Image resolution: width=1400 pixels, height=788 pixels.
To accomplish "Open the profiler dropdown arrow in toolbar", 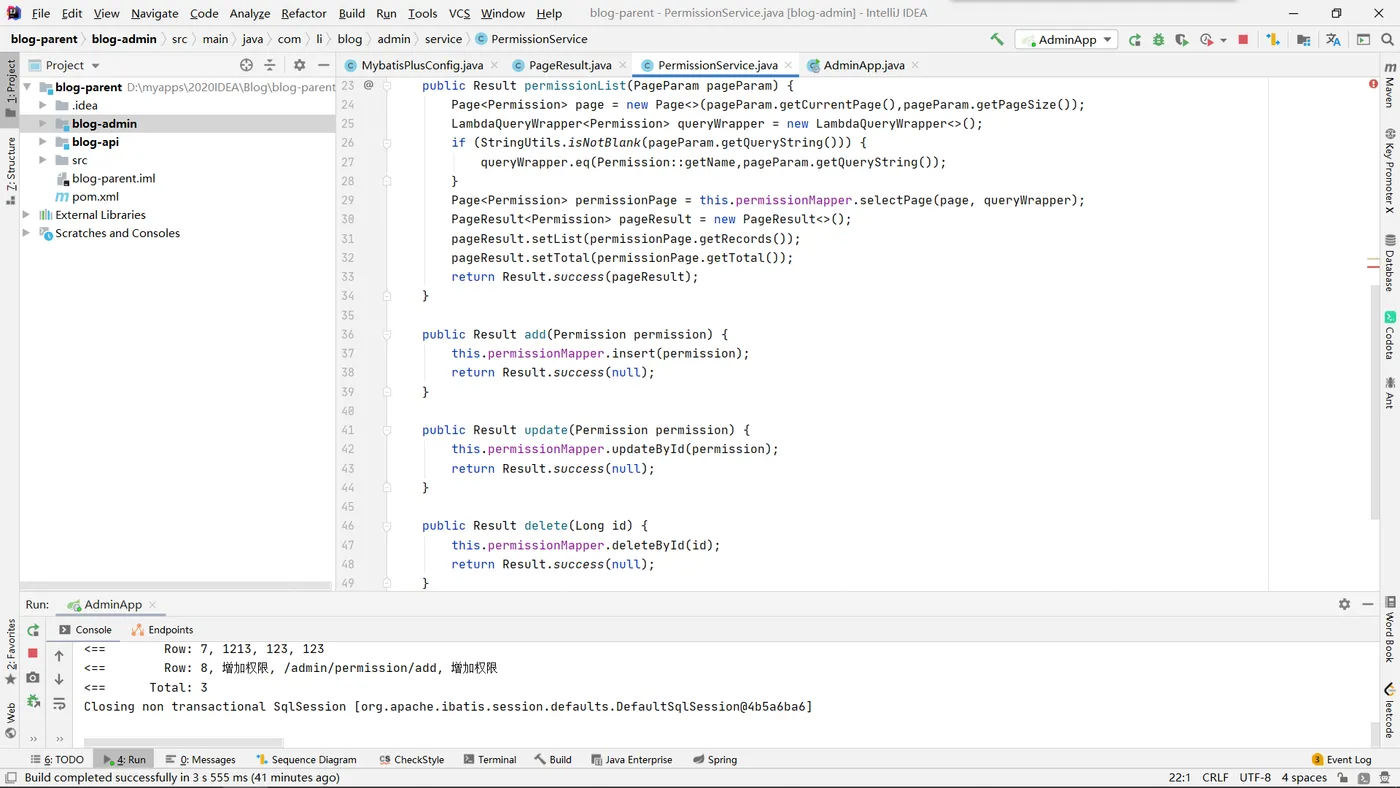I will pyautogui.click(x=1223, y=41).
